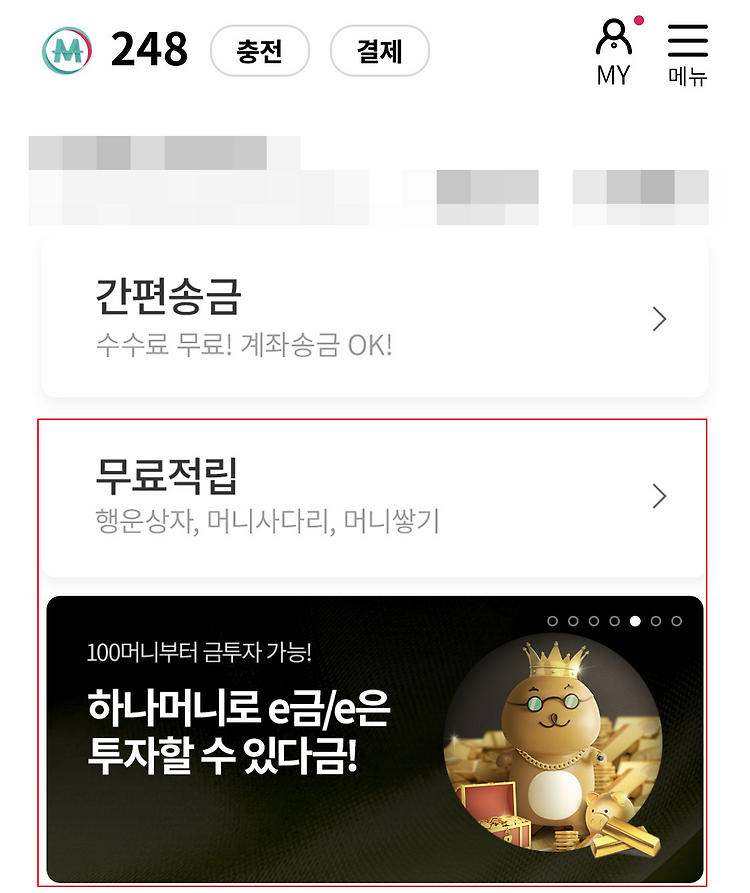Screen dimensions: 750x893
Task: Open the 간편송금 card
Action: pos(375,318)
